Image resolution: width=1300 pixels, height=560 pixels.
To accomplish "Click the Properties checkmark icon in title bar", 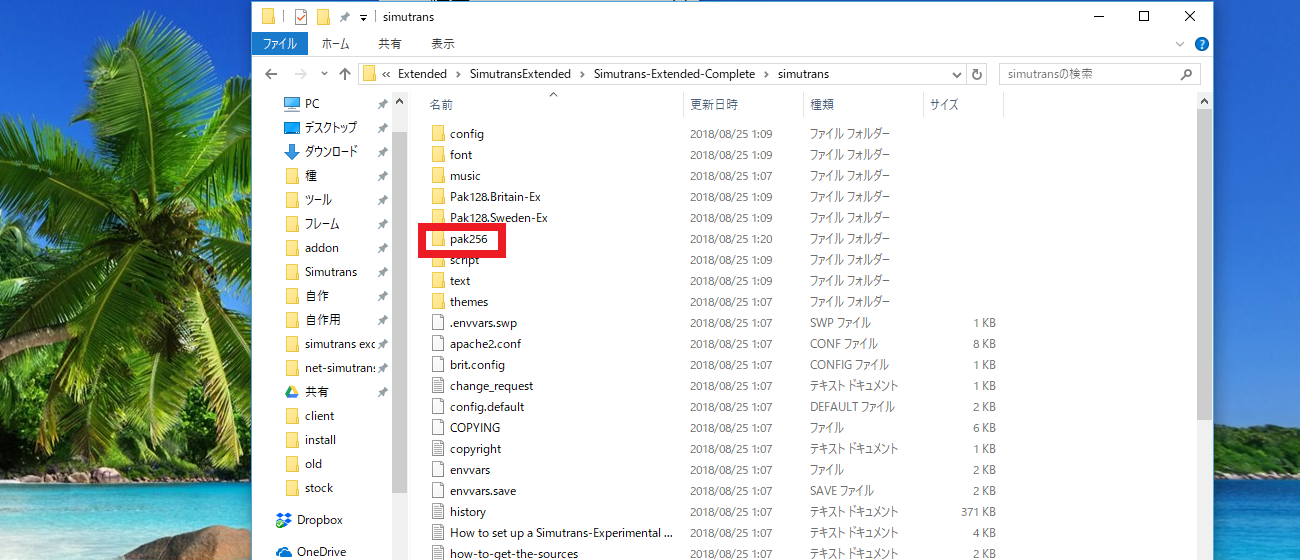I will pyautogui.click(x=301, y=17).
